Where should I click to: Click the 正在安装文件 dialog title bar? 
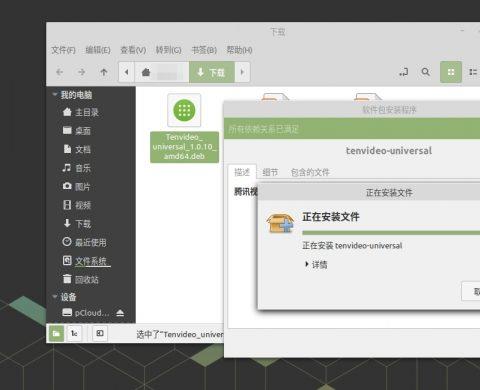pyautogui.click(x=369, y=192)
